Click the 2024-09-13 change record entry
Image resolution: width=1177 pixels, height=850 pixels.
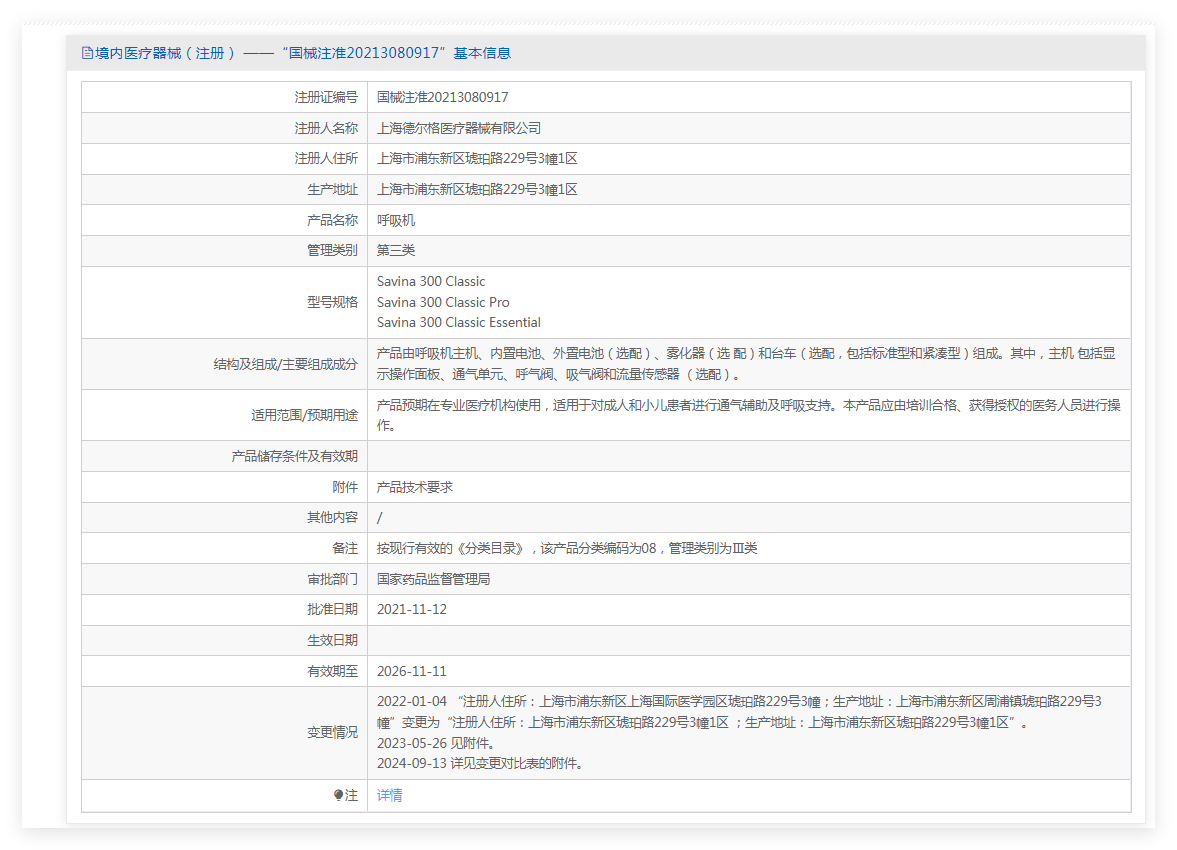click(479, 764)
